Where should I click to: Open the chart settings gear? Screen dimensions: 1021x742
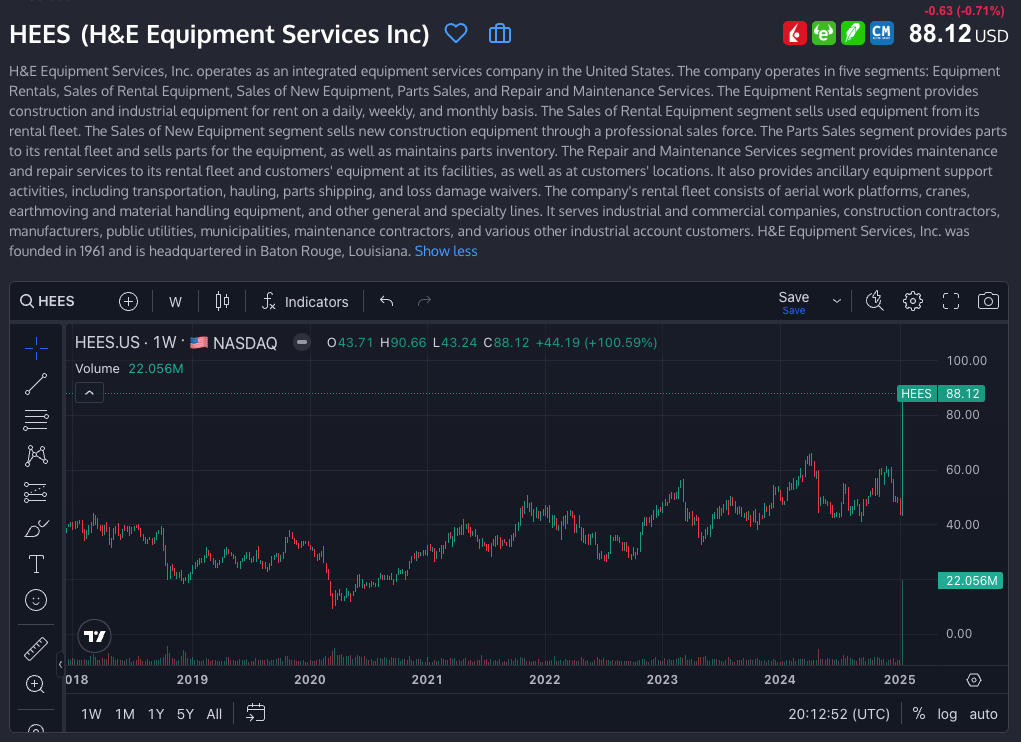913,301
